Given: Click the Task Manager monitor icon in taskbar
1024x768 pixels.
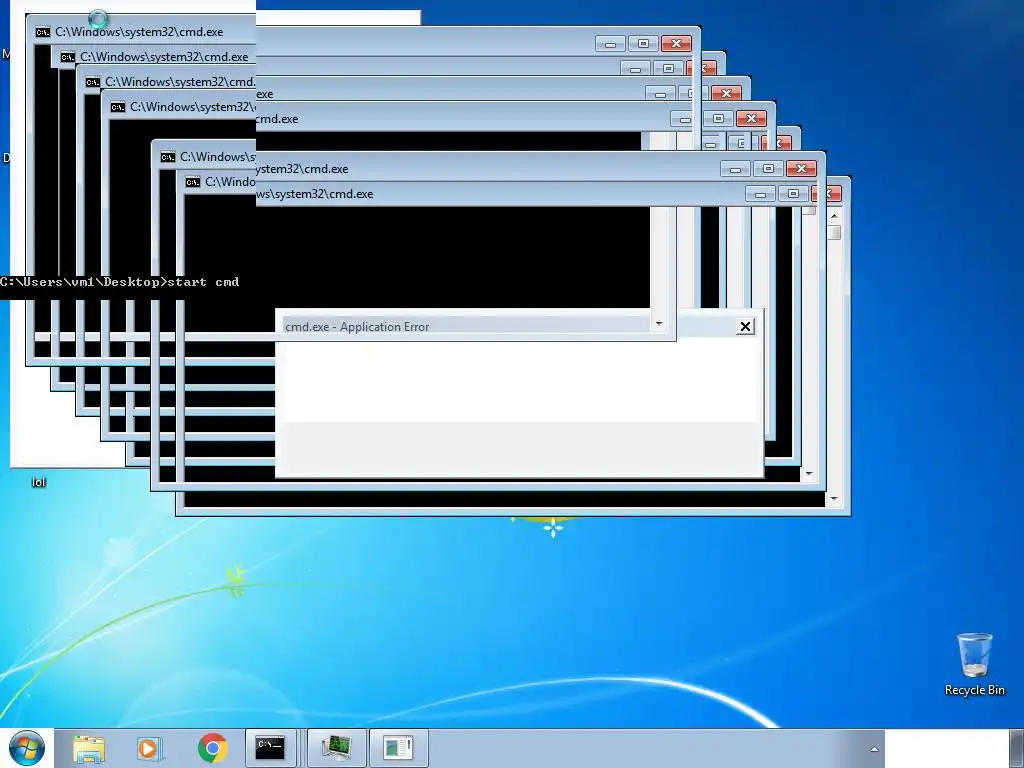Looking at the screenshot, I should coord(336,748).
